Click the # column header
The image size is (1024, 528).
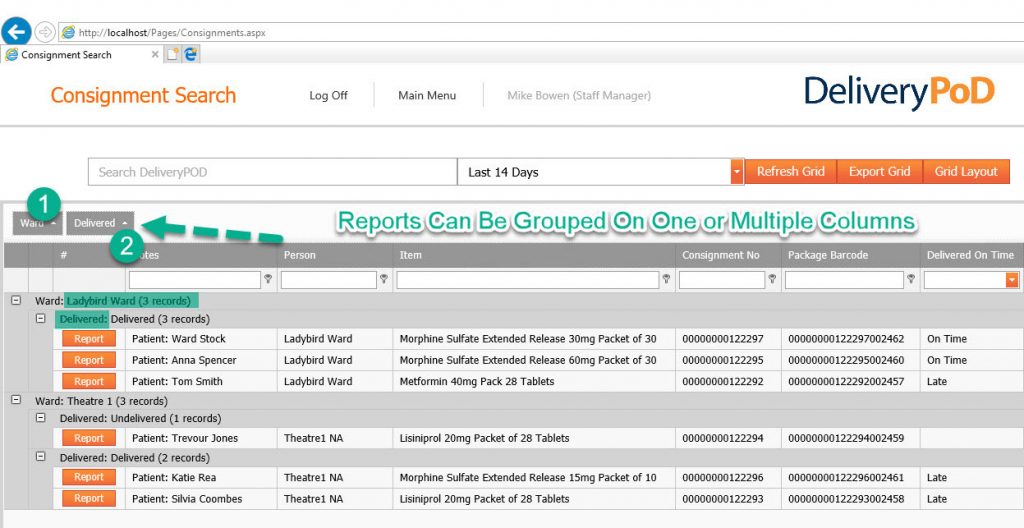(x=63, y=255)
